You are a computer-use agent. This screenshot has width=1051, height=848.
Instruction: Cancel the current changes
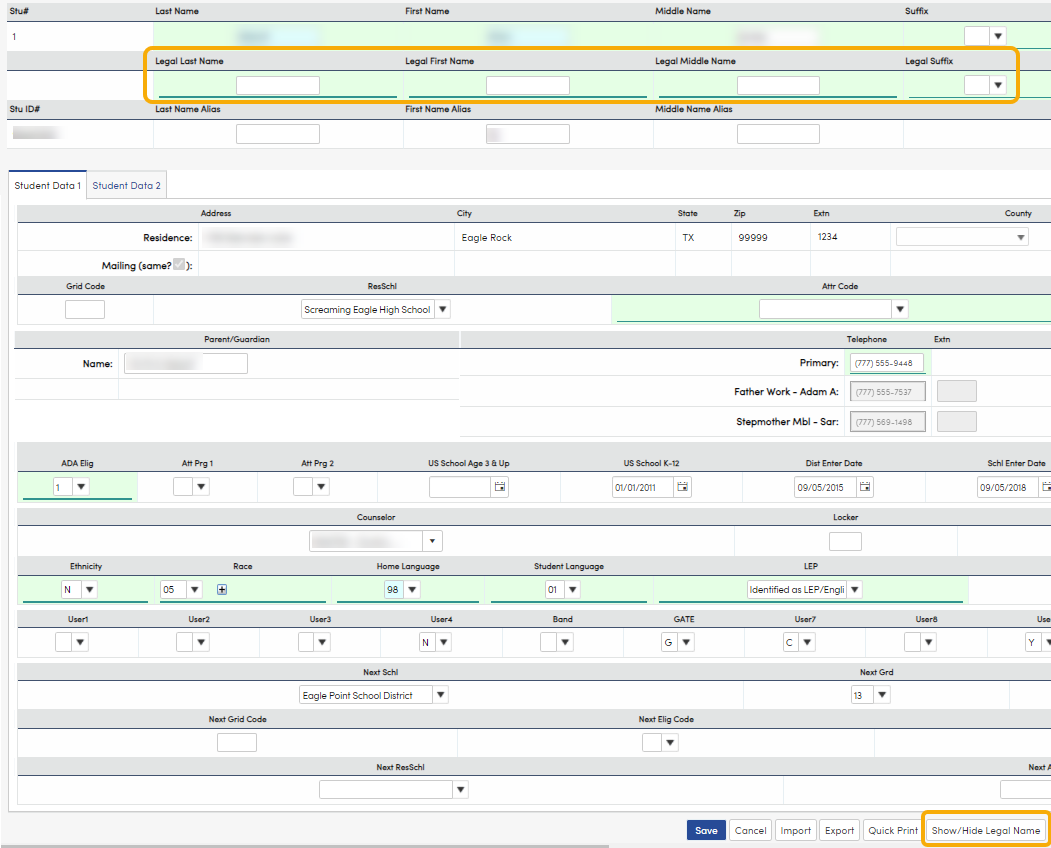750,830
